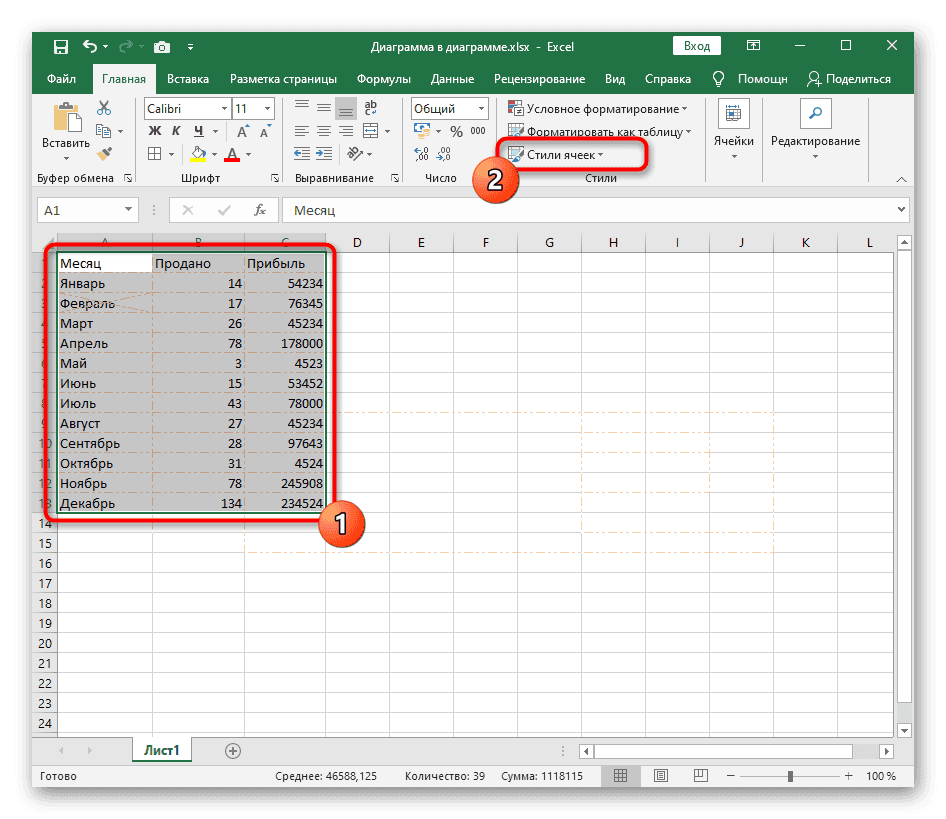Click the Поделиться share button
This screenshot has width=946, height=819.
point(848,79)
